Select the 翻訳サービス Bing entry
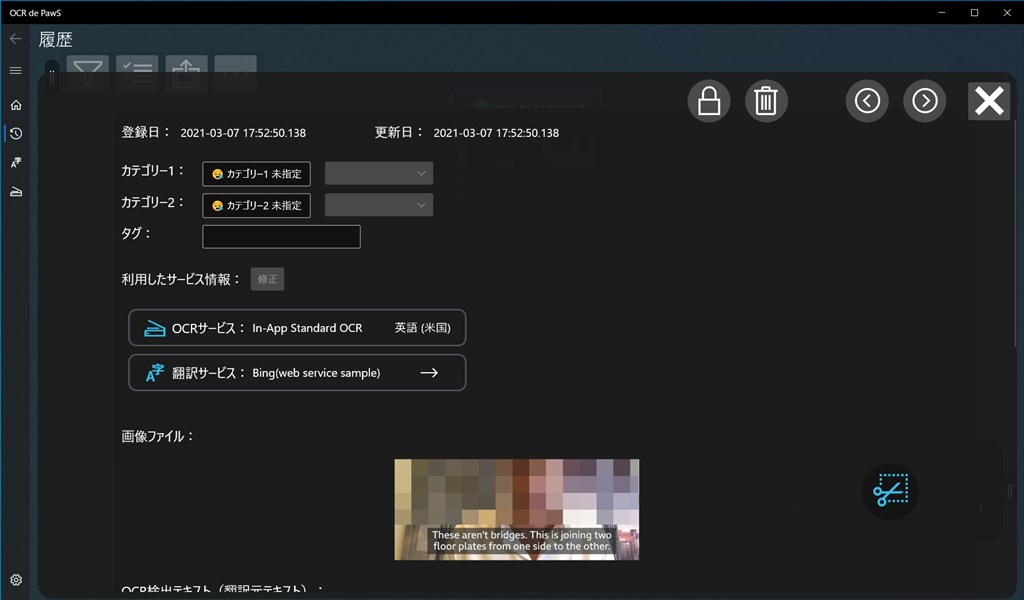Image resolution: width=1024 pixels, height=600 pixels. (x=297, y=373)
